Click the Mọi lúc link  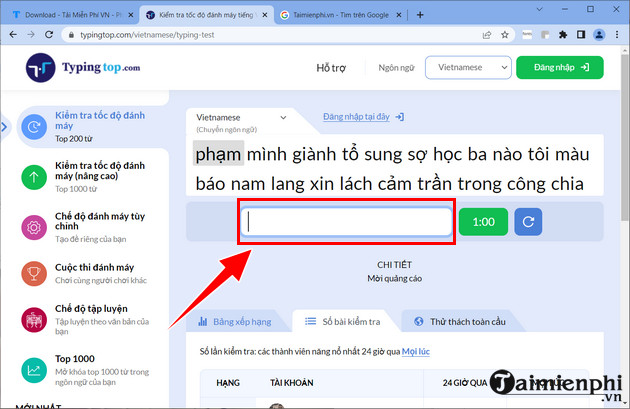416,352
